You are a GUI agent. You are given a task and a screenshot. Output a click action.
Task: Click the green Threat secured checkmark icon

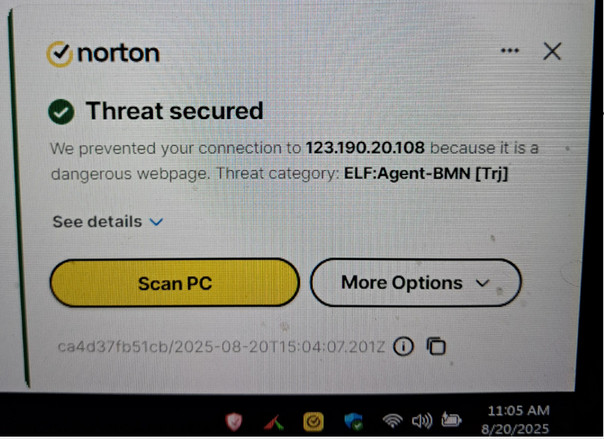click(61, 111)
